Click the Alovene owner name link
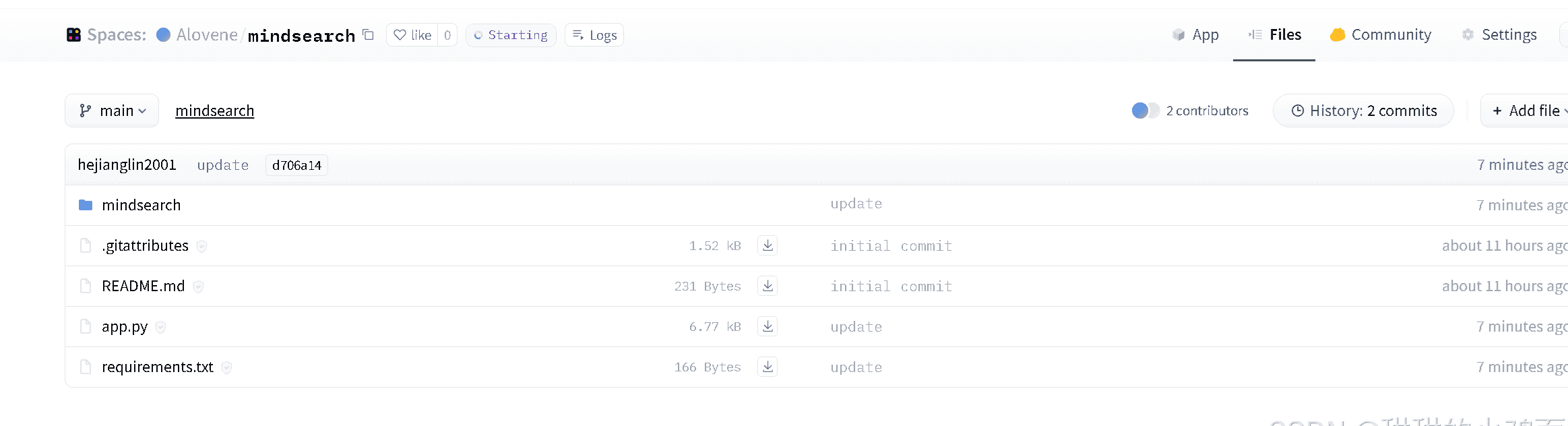Viewport: 1568px width, 426px height. tap(207, 34)
